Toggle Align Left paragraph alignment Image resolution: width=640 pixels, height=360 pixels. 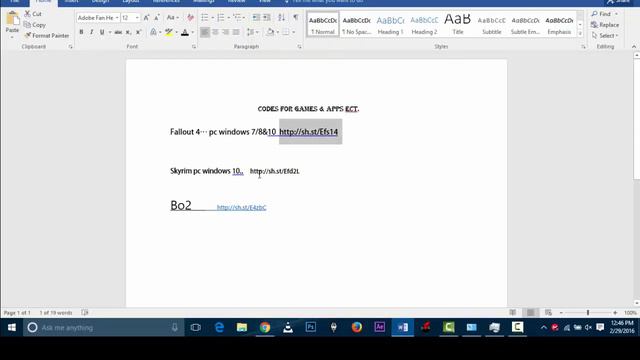tap(205, 32)
